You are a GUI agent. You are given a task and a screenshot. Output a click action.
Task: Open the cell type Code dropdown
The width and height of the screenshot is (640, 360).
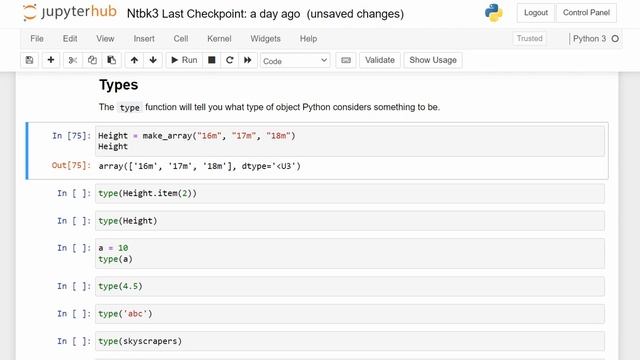295,60
